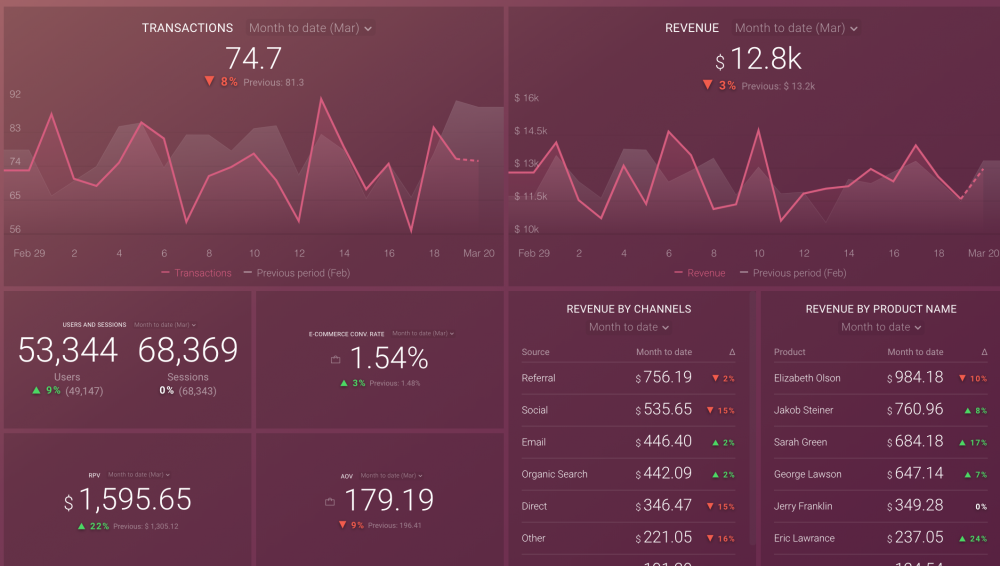Toggle the Transactions series in the chart legend

click(196, 273)
